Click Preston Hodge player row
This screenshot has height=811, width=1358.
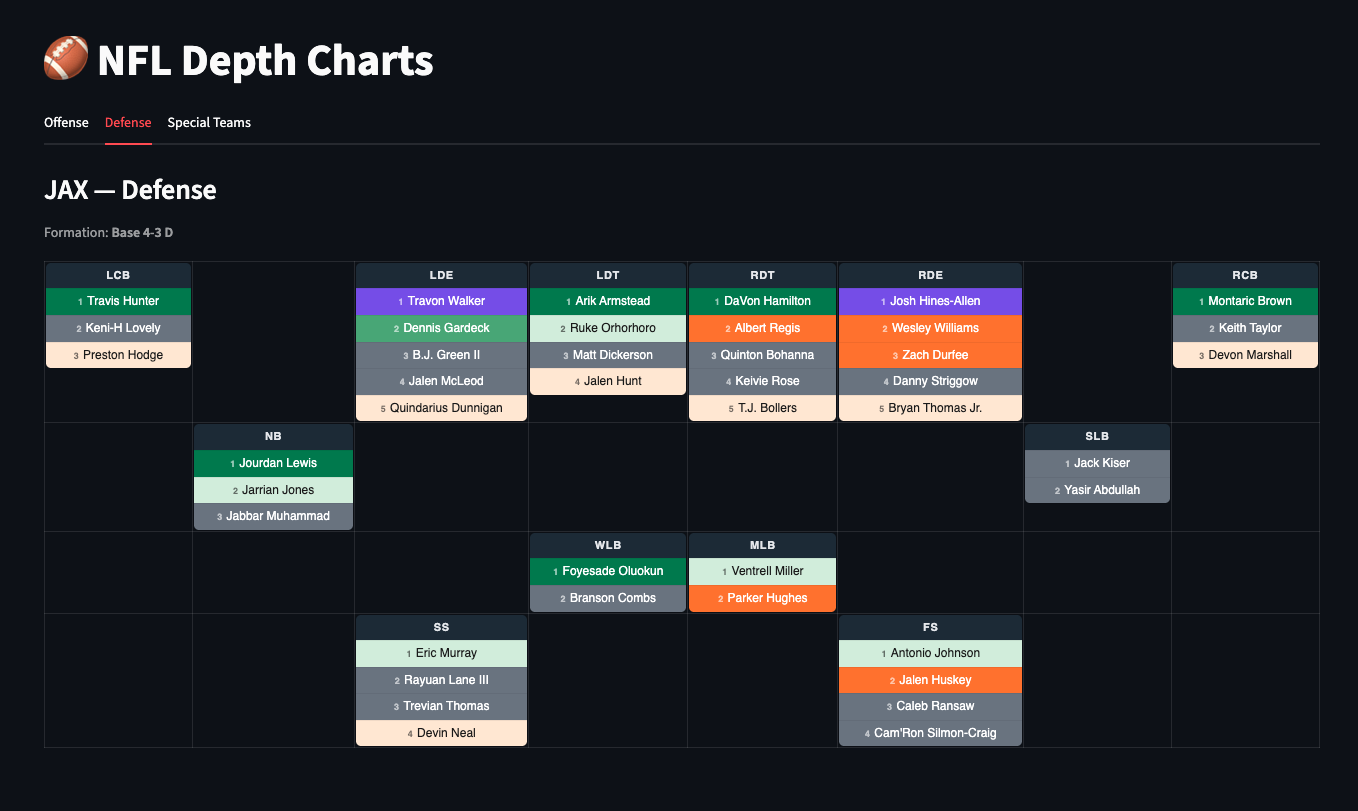[118, 355]
